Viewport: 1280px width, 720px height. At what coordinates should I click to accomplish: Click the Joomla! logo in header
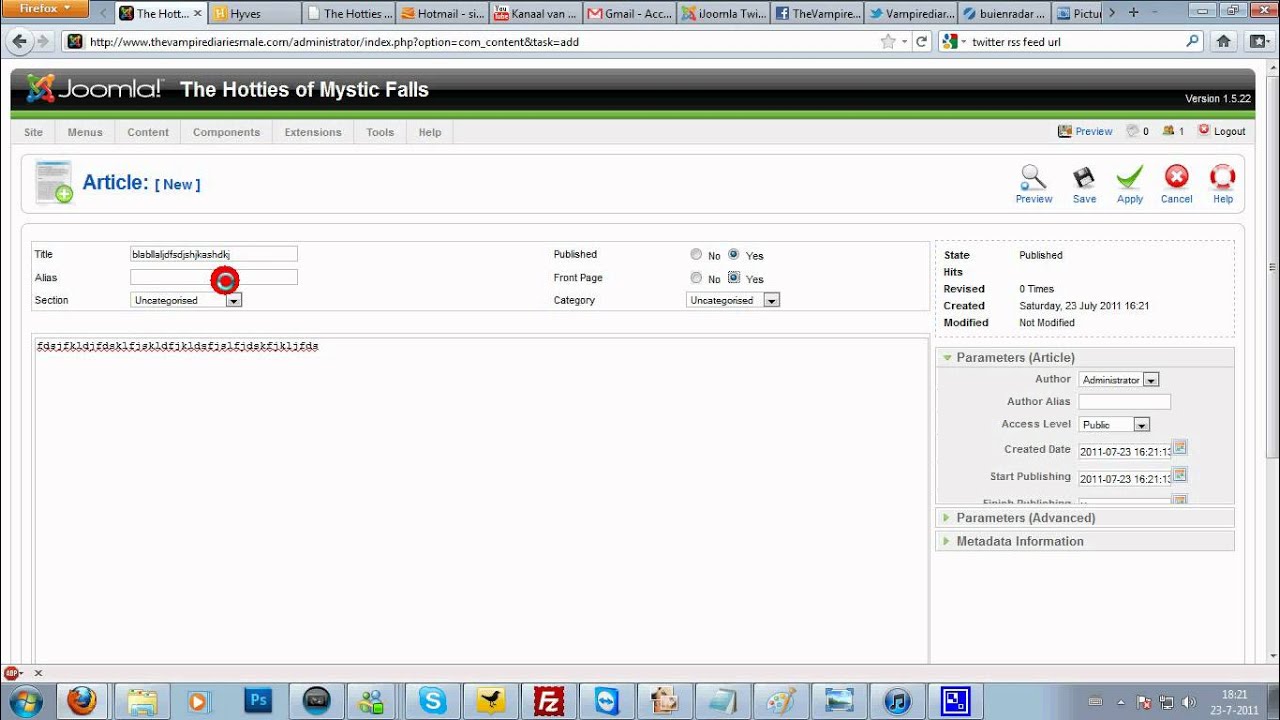pos(95,89)
